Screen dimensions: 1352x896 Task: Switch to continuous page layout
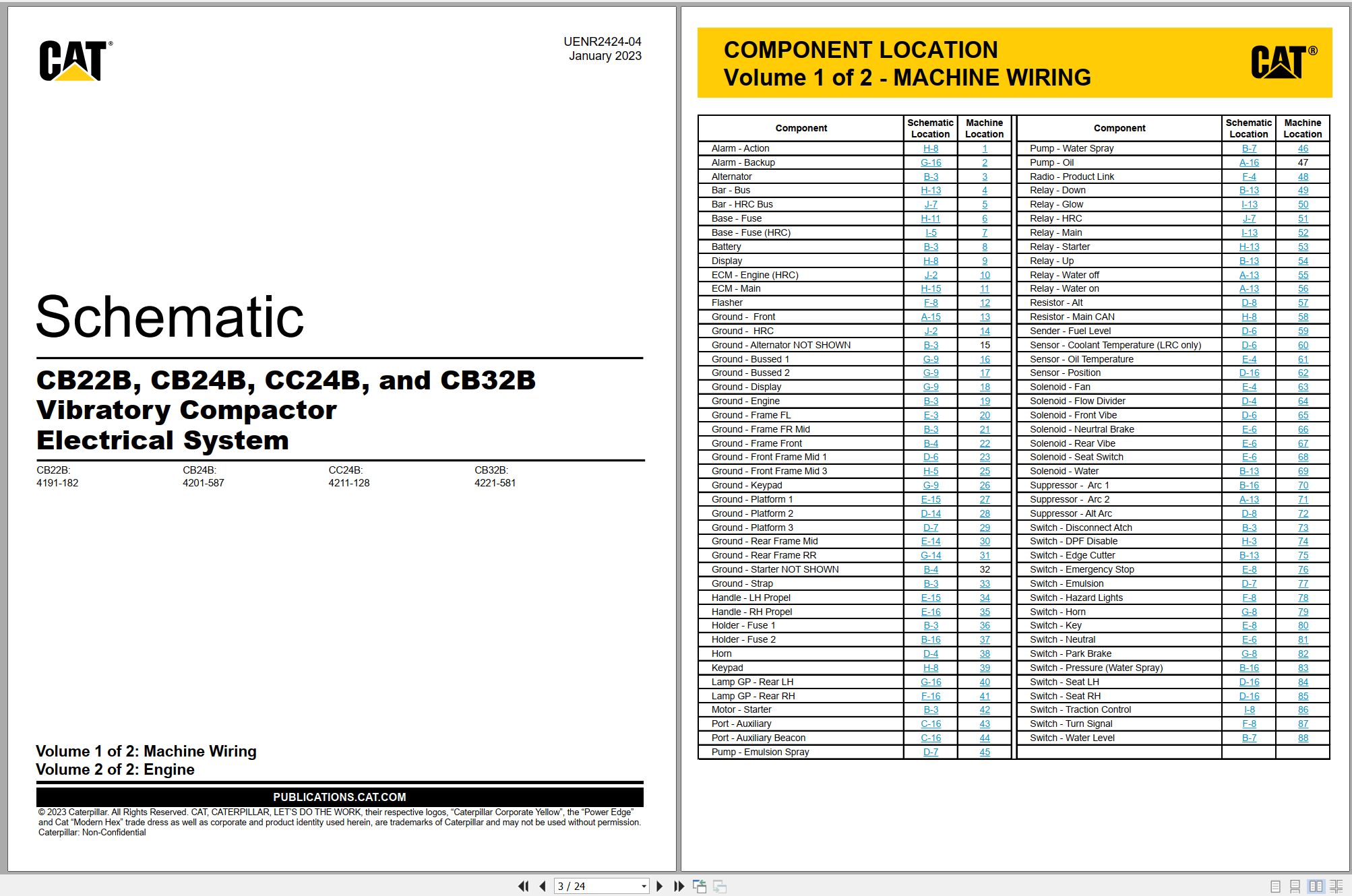point(1295,887)
